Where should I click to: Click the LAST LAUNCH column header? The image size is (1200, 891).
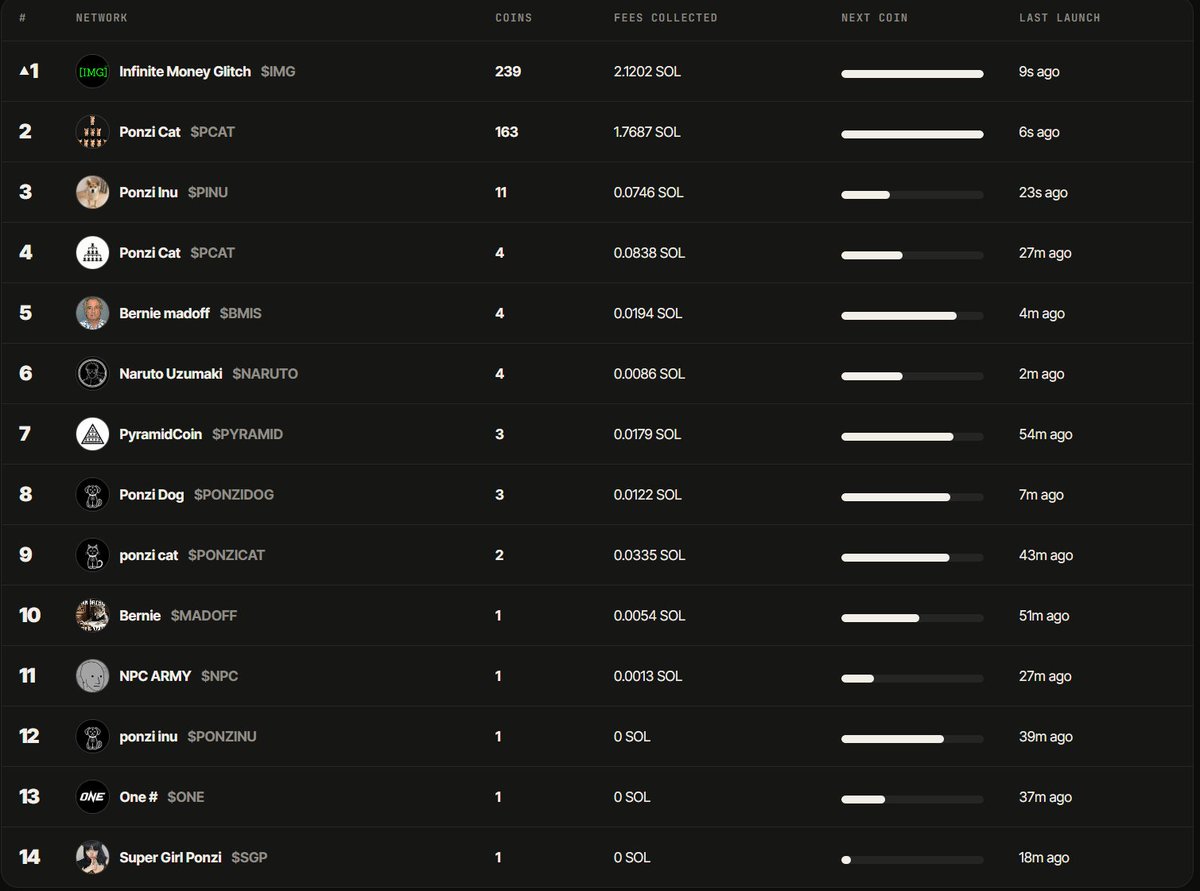click(1060, 18)
